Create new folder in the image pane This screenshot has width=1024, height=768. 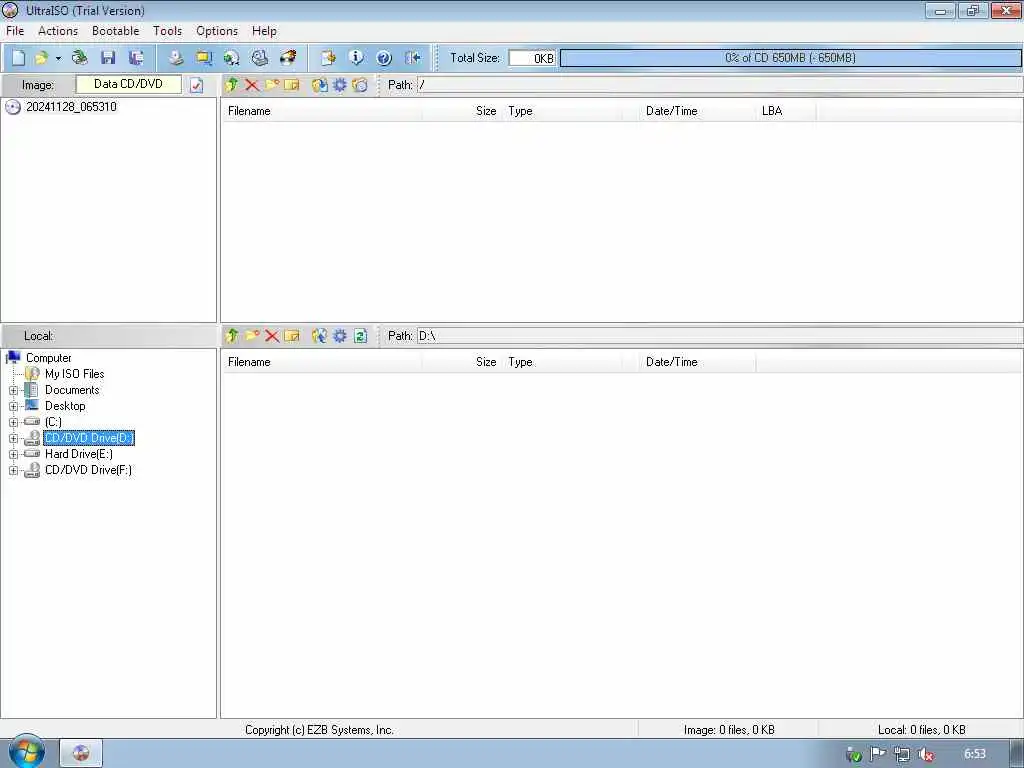(272, 85)
